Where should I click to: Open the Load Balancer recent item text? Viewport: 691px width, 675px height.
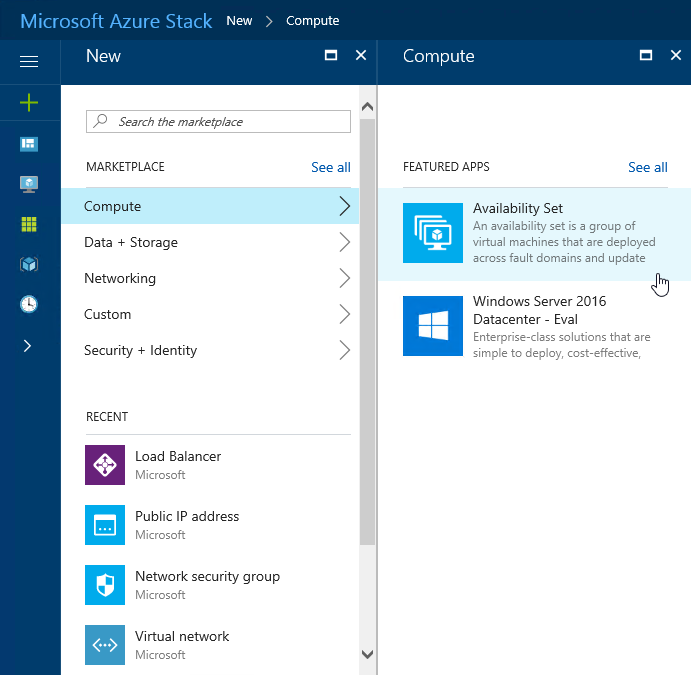[x=178, y=456]
